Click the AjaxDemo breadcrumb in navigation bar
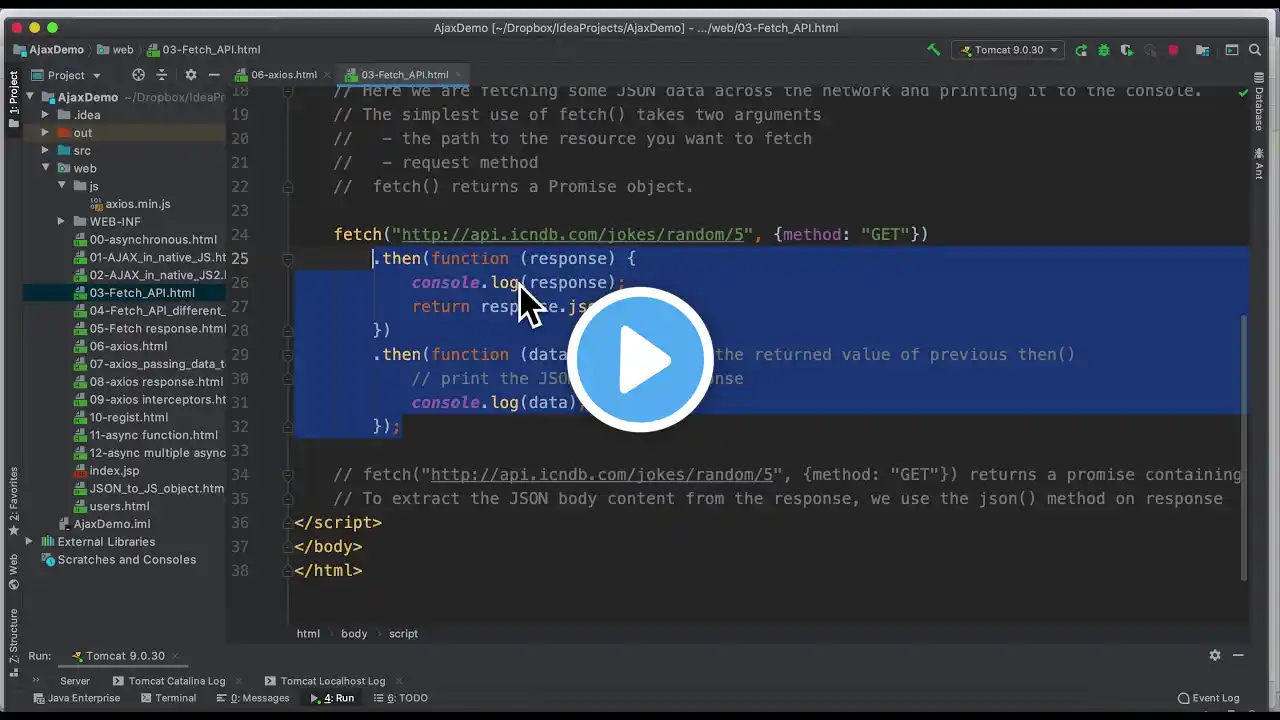Image resolution: width=1280 pixels, height=720 pixels. pyautogui.click(x=48, y=50)
